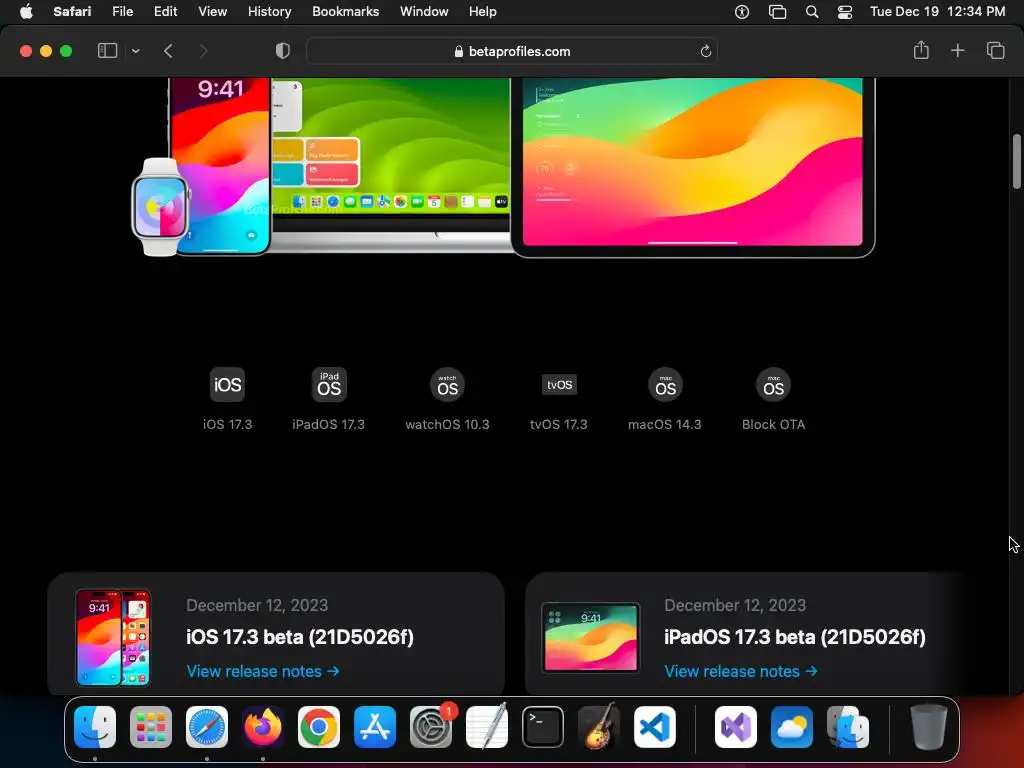
Task: Open TextEdit from the Dock
Action: 487,726
